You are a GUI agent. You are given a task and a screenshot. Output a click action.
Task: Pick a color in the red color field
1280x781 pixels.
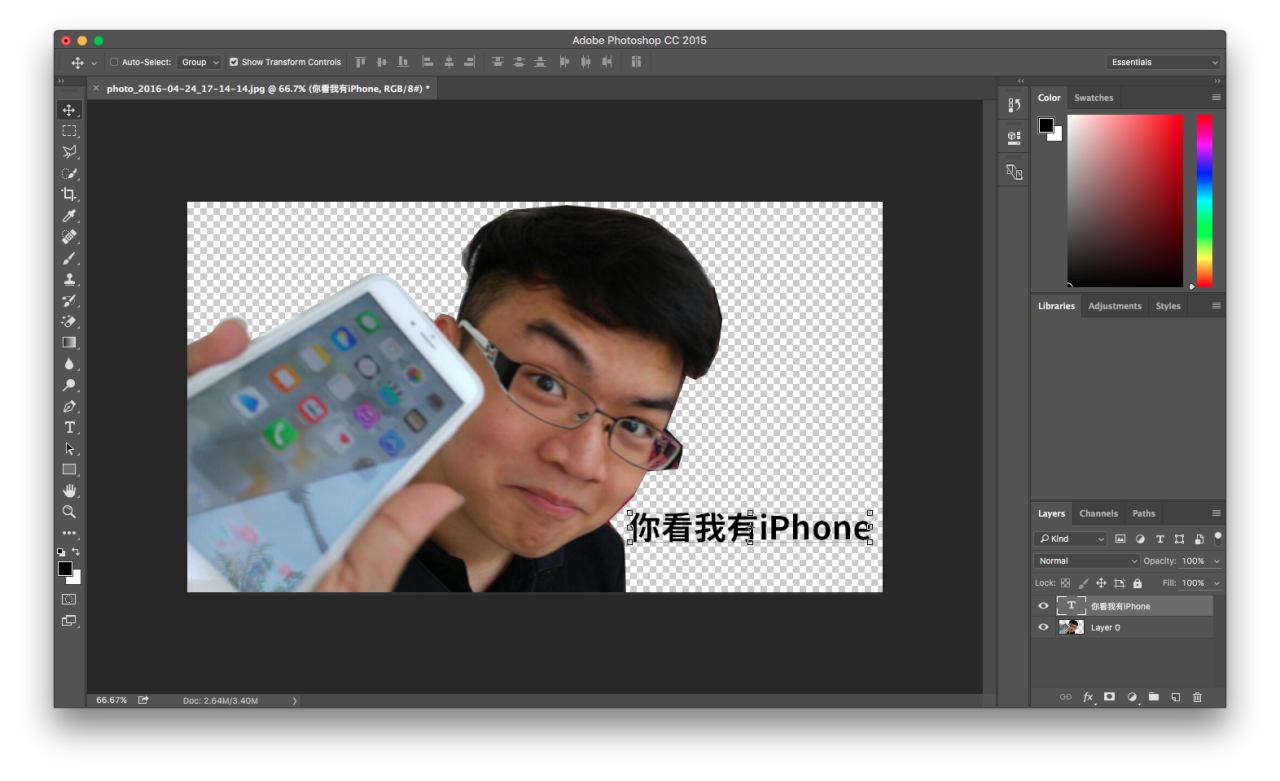coord(1125,200)
